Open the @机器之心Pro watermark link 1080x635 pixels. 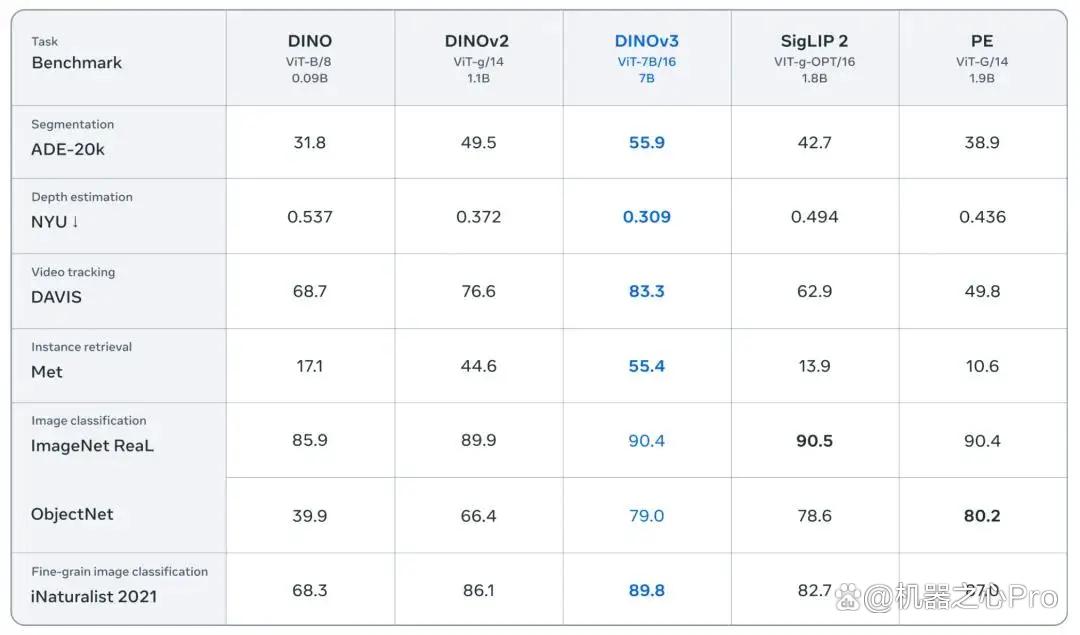pos(960,597)
